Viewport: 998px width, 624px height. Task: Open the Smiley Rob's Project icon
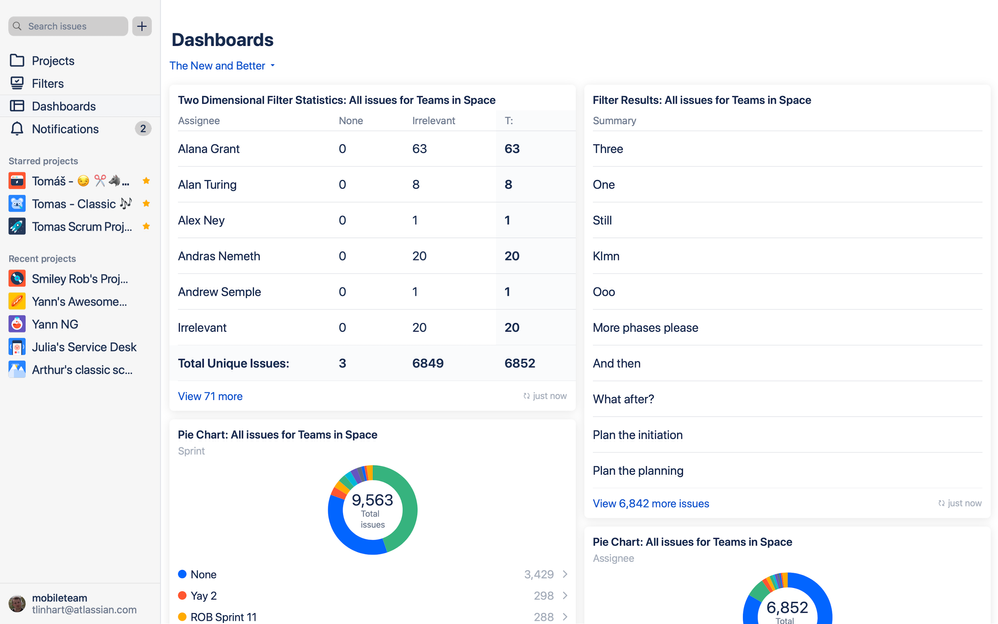[17, 279]
